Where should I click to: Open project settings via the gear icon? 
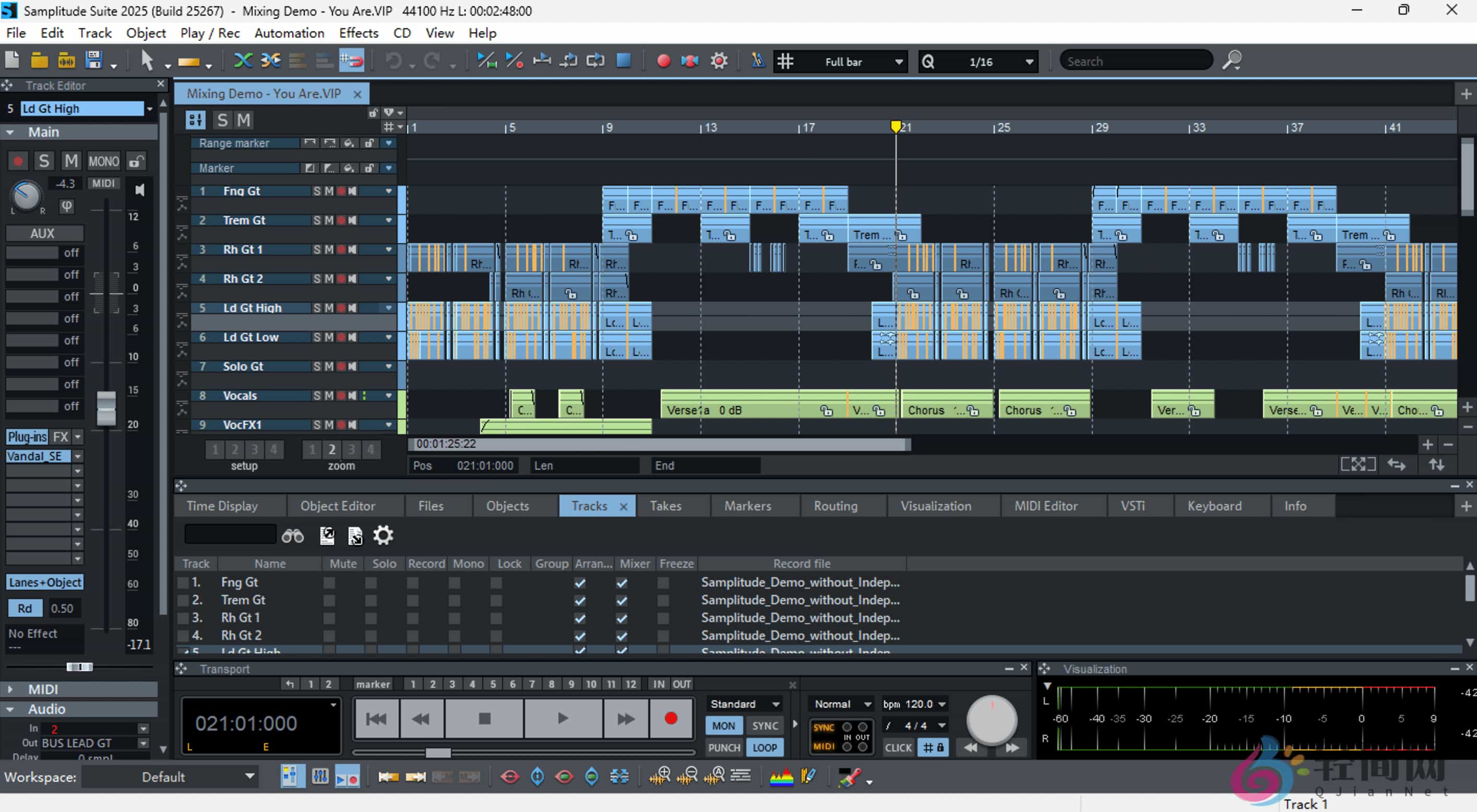[x=719, y=61]
